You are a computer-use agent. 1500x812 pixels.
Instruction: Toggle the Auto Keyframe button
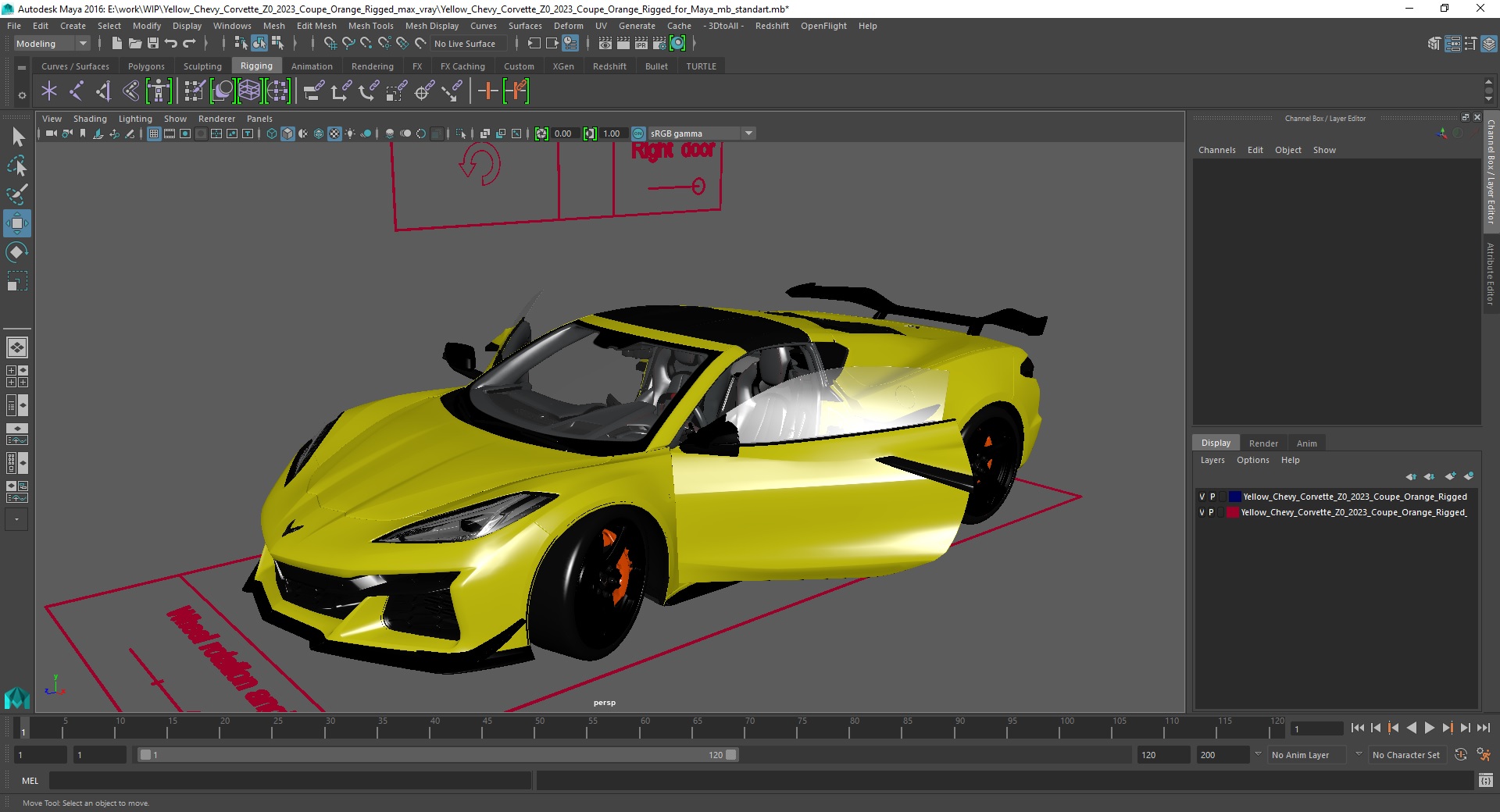point(1461,755)
